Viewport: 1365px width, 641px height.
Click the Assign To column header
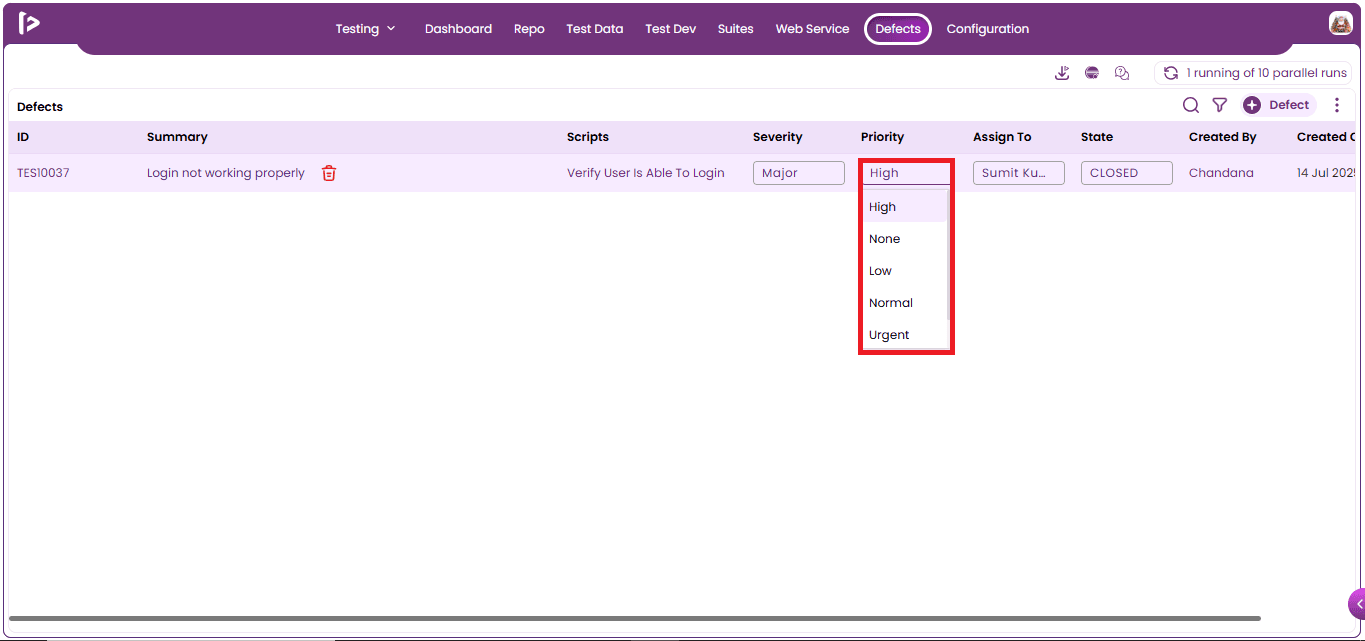point(1002,137)
